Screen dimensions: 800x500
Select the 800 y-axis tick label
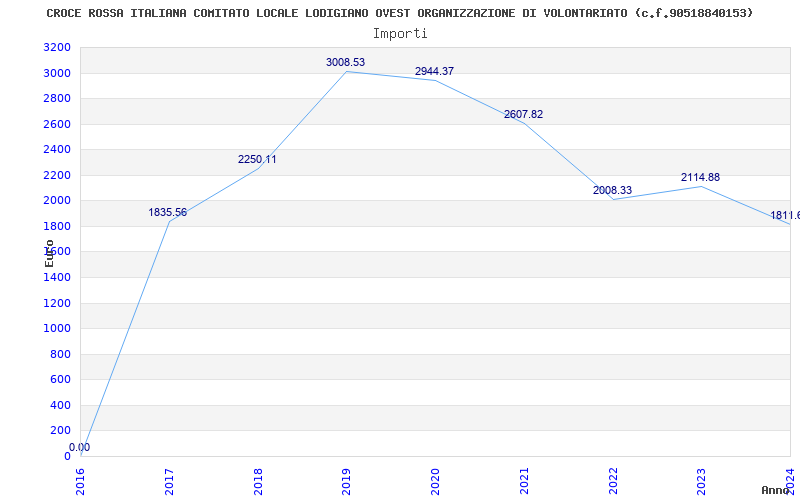[x=61, y=355]
